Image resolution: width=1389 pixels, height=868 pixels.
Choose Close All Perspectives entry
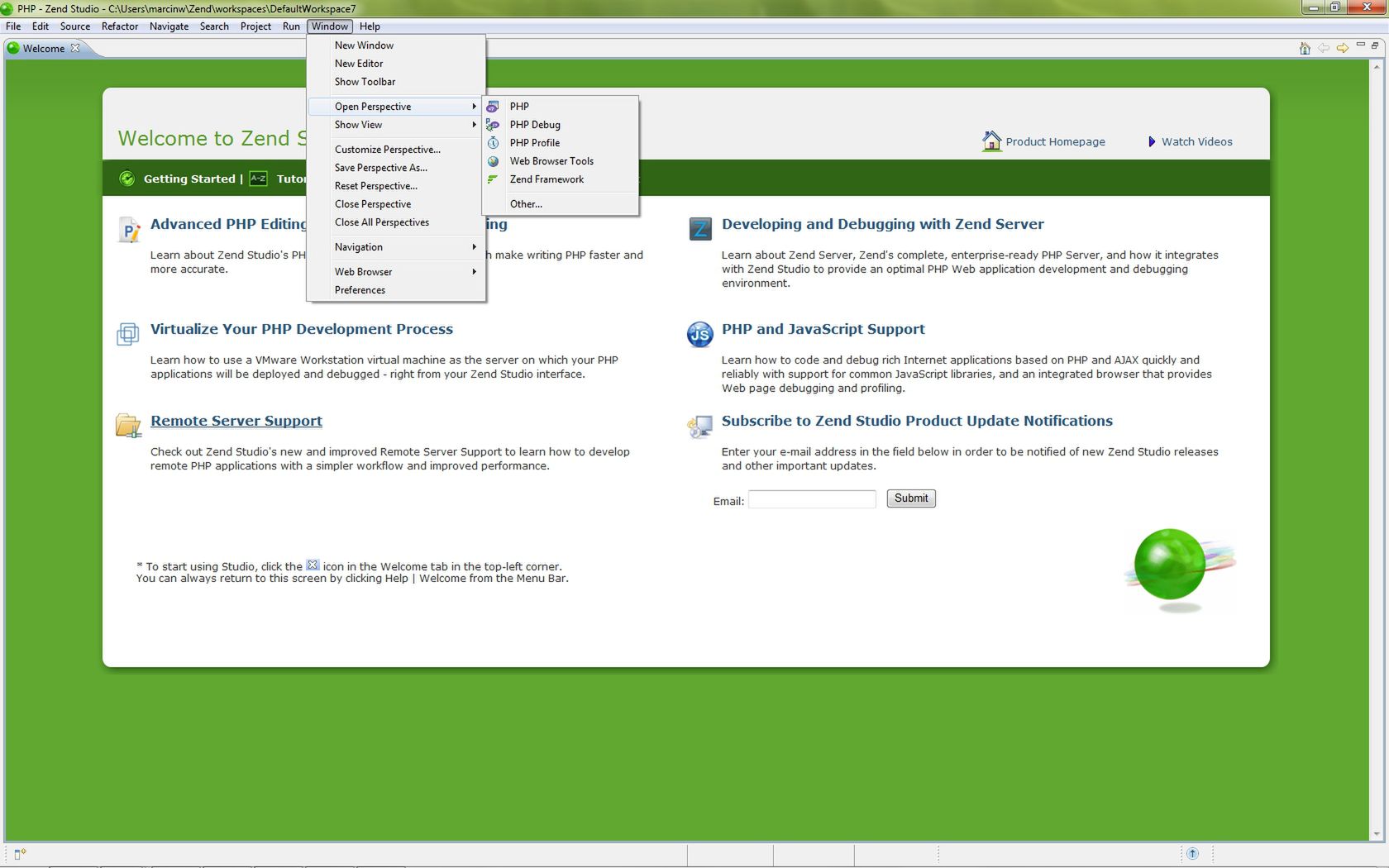click(x=396, y=222)
